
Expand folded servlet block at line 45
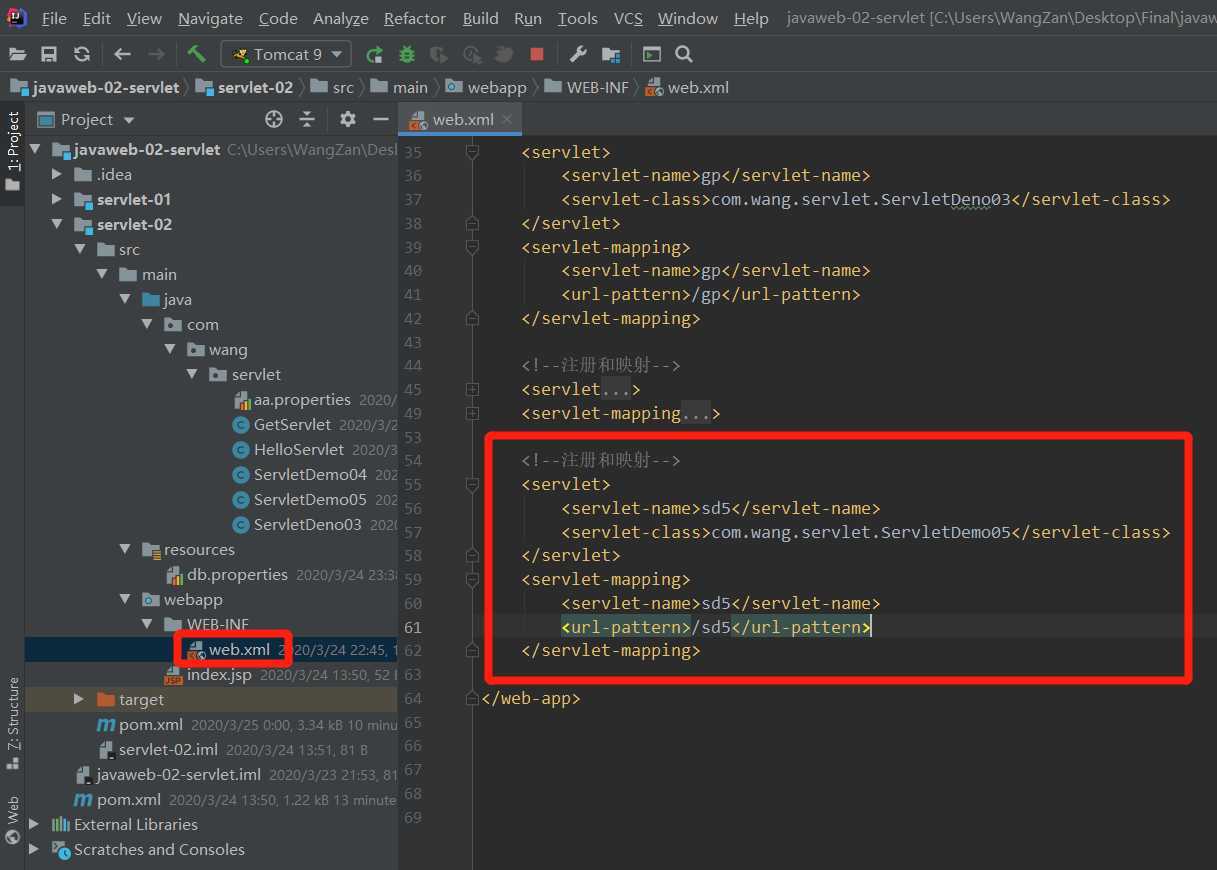pos(472,389)
